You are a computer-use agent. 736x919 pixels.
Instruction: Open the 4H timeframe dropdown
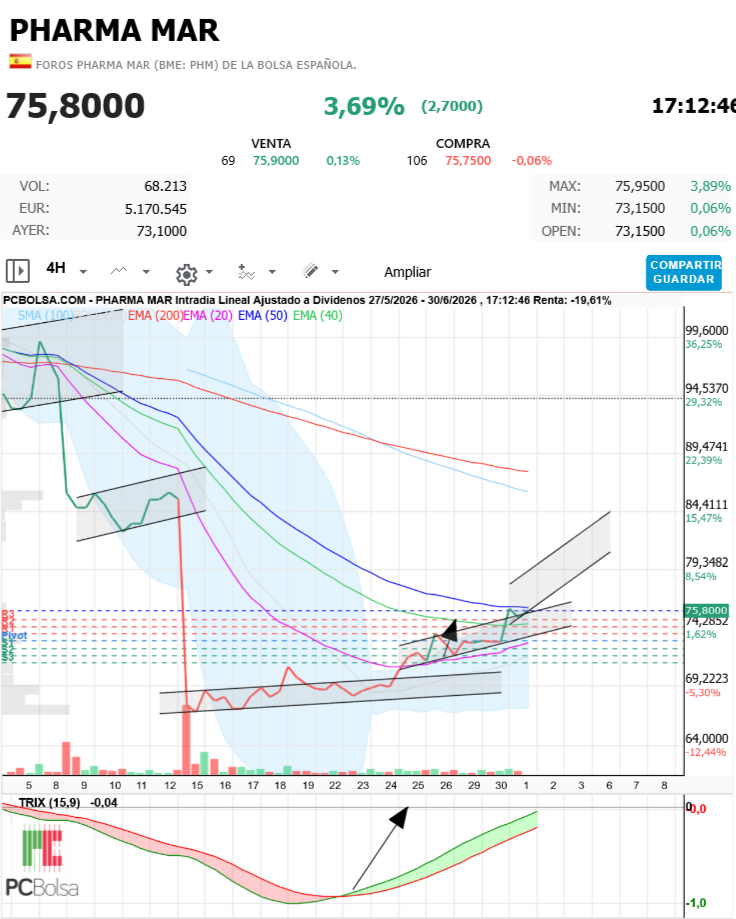[x=66, y=269]
